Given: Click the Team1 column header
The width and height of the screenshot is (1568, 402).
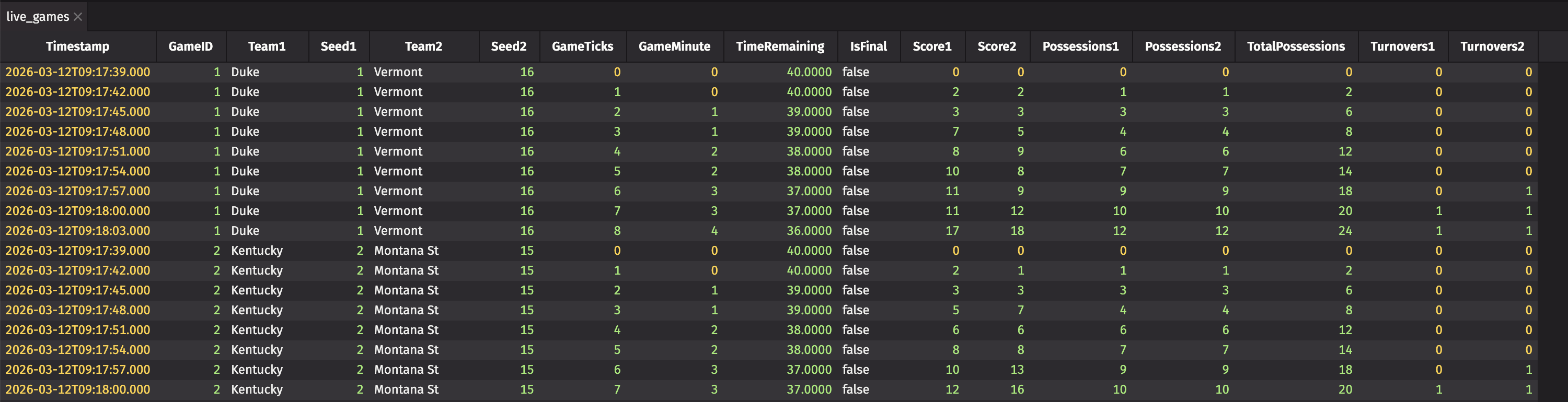Looking at the screenshot, I should click(x=267, y=46).
